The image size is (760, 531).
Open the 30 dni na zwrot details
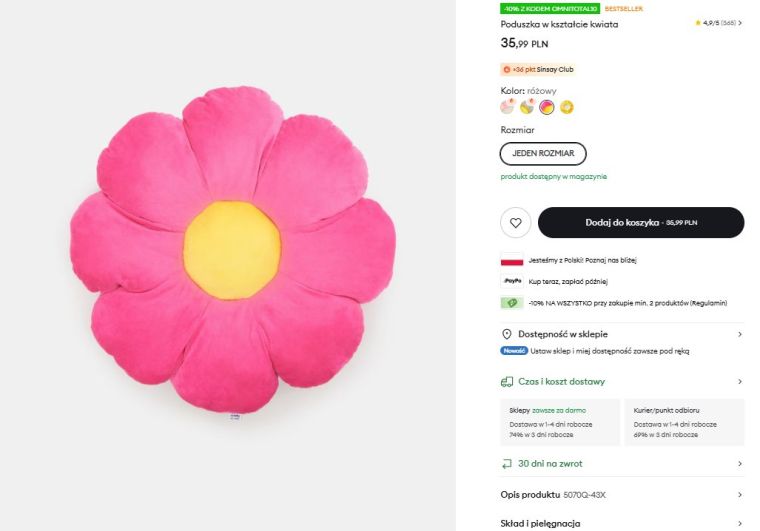click(739, 464)
